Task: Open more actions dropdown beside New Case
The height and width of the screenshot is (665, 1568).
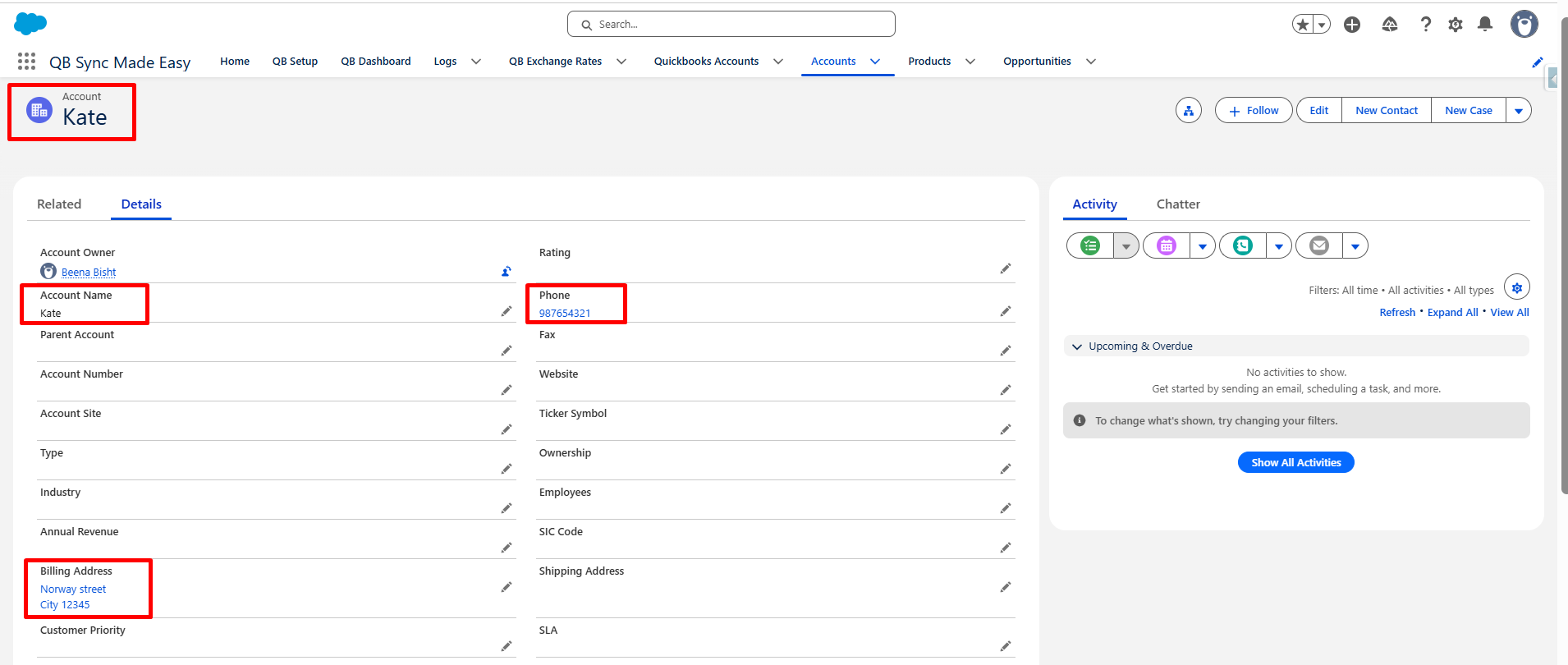Action: point(1519,110)
